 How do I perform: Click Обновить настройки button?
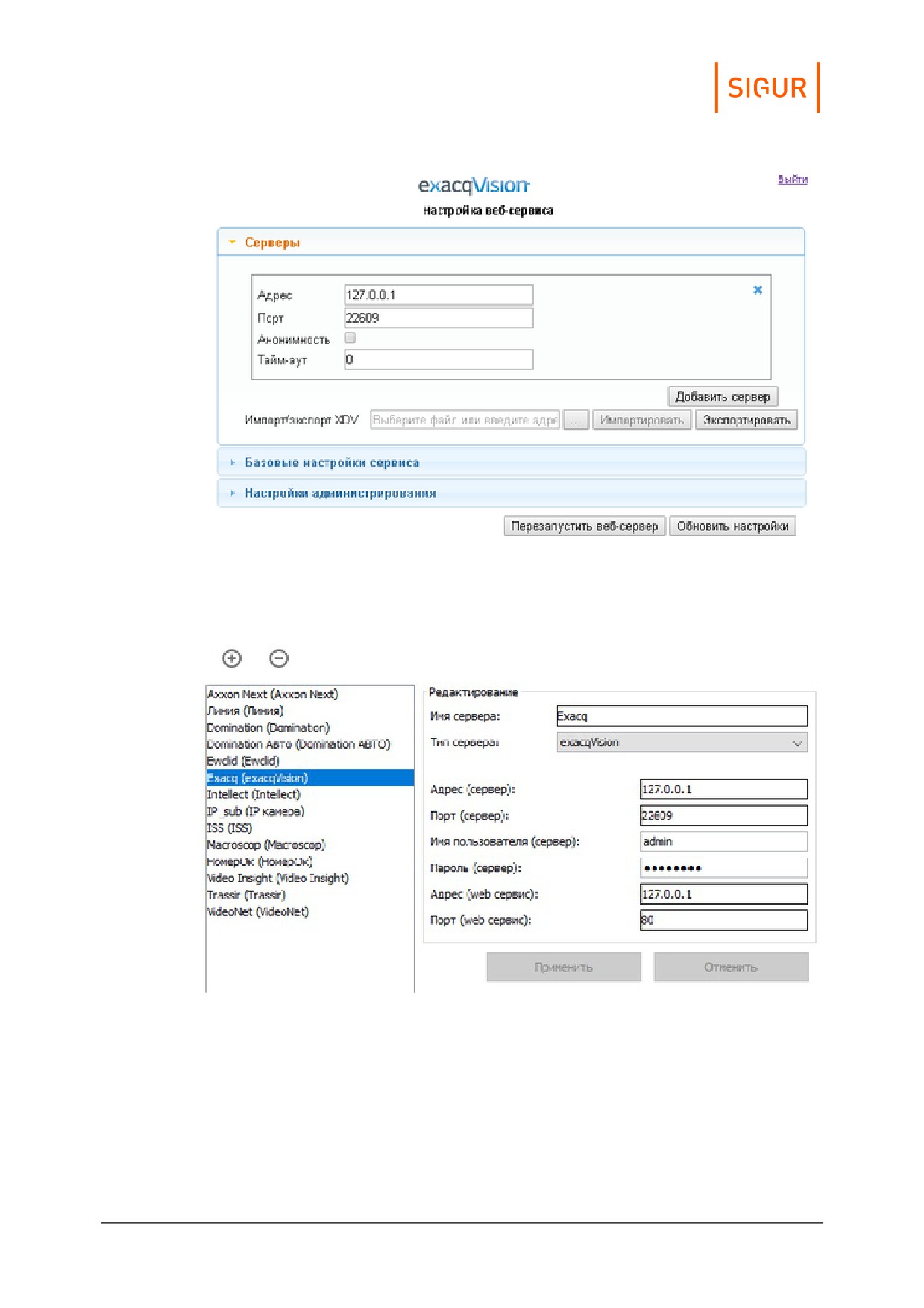[732, 526]
